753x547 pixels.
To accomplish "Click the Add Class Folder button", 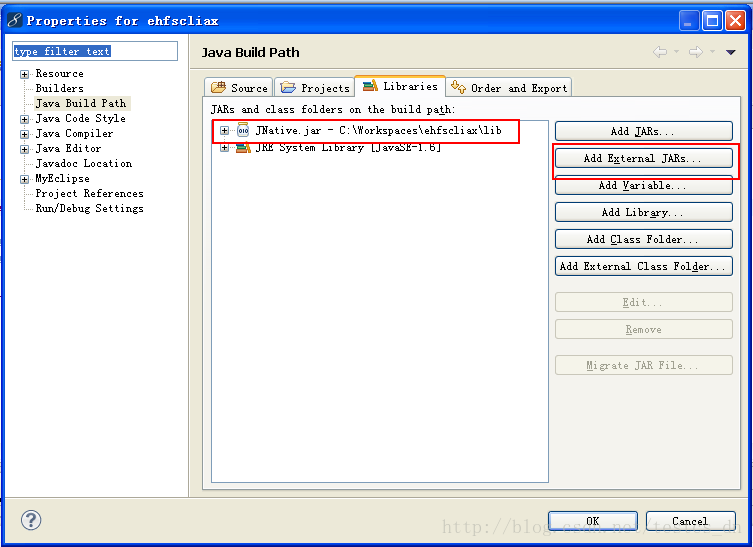I will click(644, 239).
